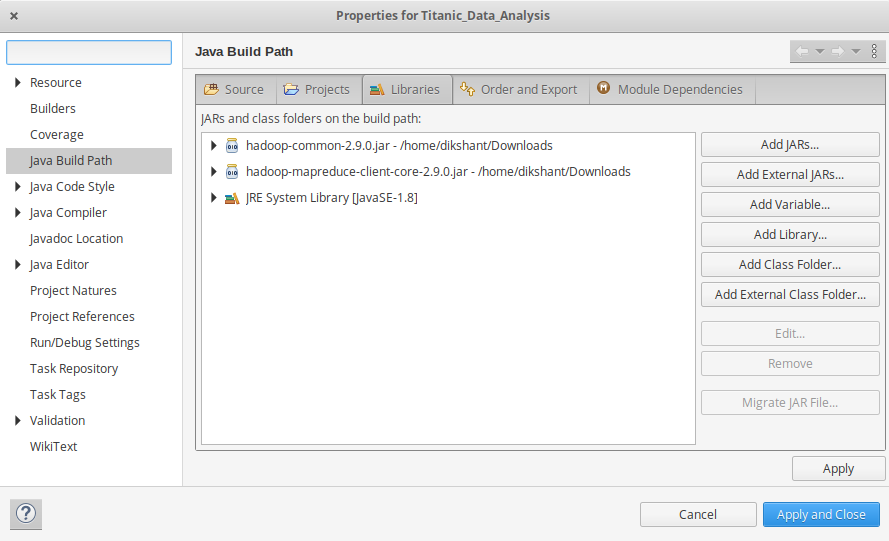Select Task Tags item
Image resolution: width=889 pixels, height=541 pixels.
[x=58, y=395]
